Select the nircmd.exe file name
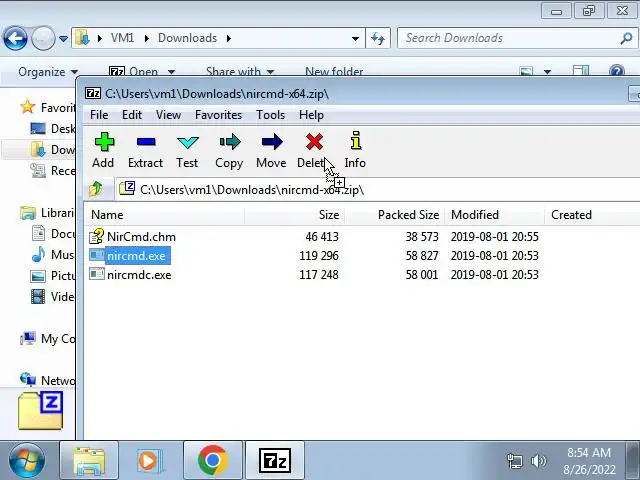Viewport: 640px width, 480px height. click(136, 256)
